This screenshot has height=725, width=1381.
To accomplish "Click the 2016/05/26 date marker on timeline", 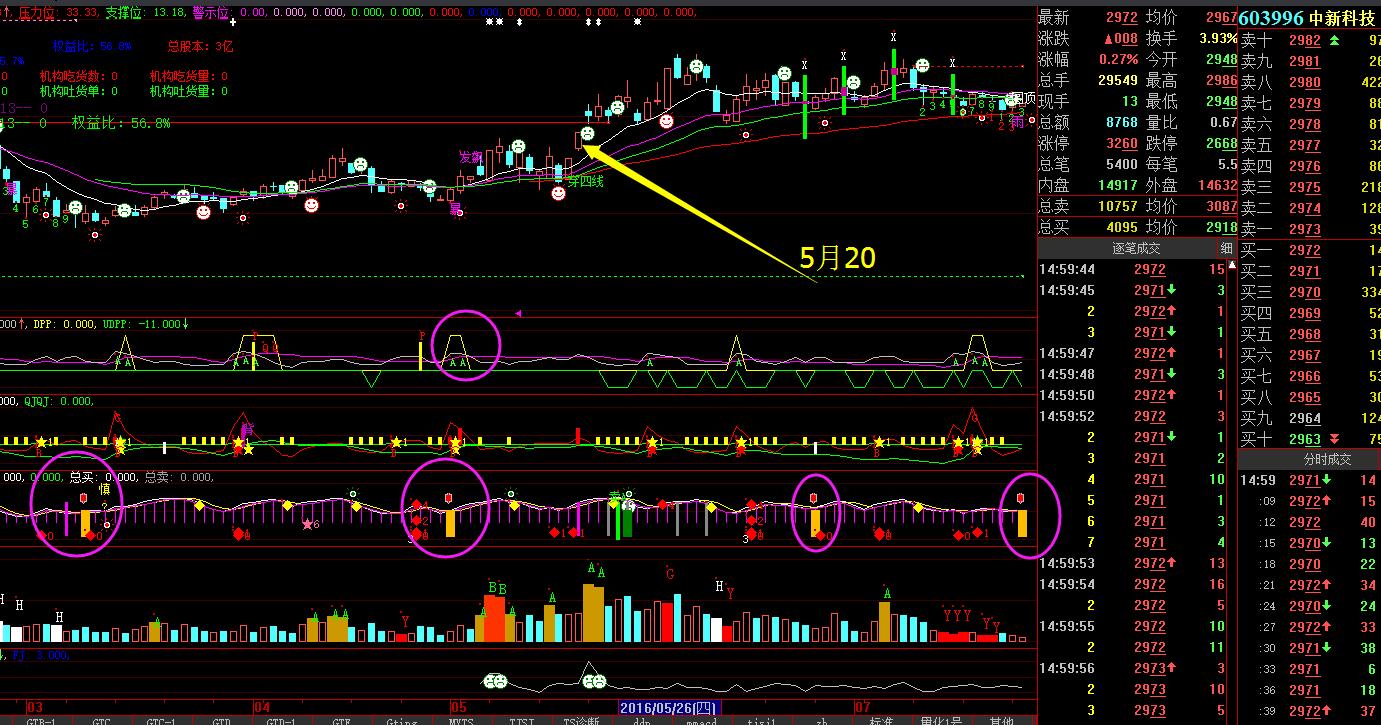I will pos(669,708).
